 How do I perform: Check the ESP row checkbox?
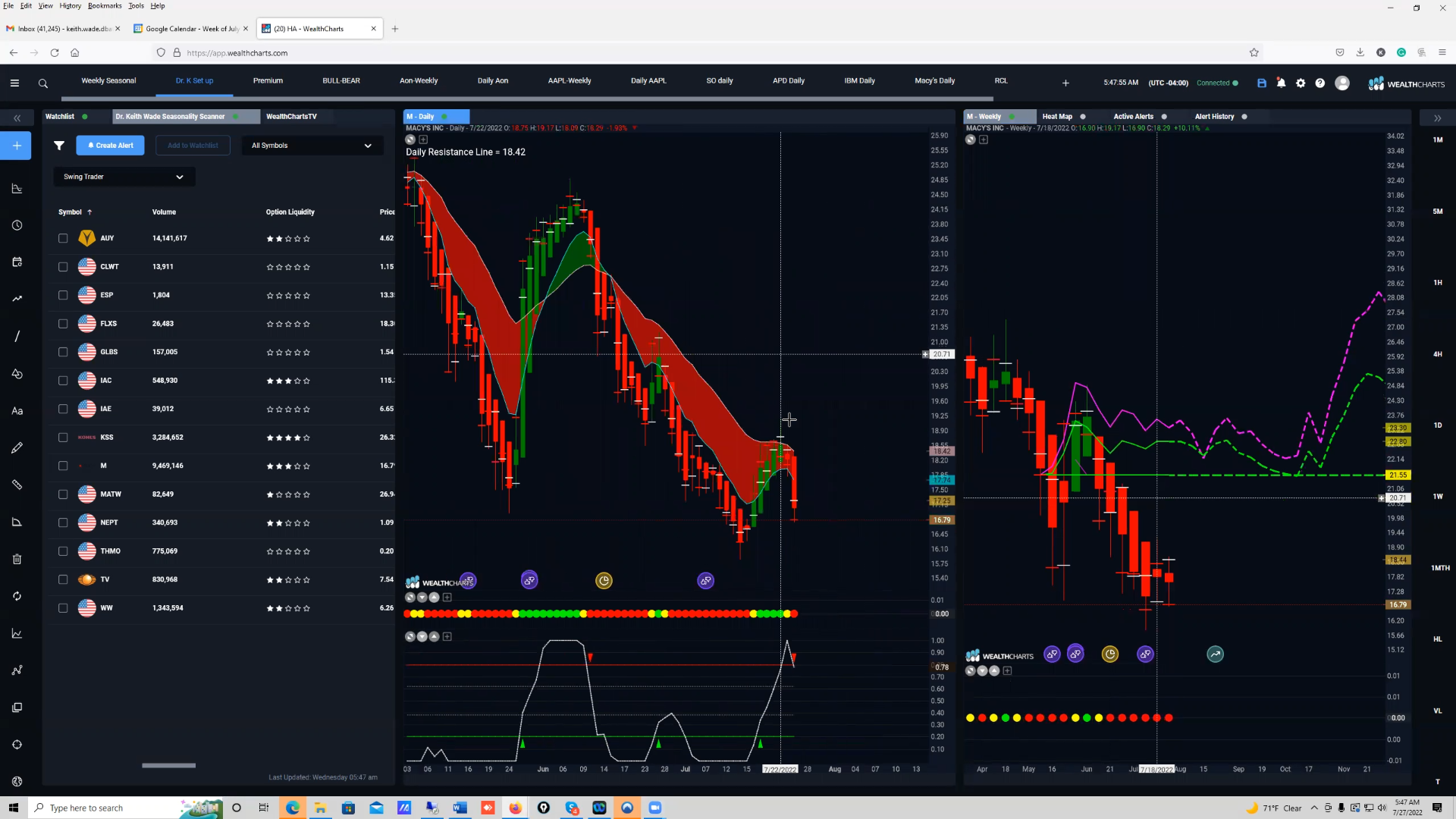[x=63, y=295]
